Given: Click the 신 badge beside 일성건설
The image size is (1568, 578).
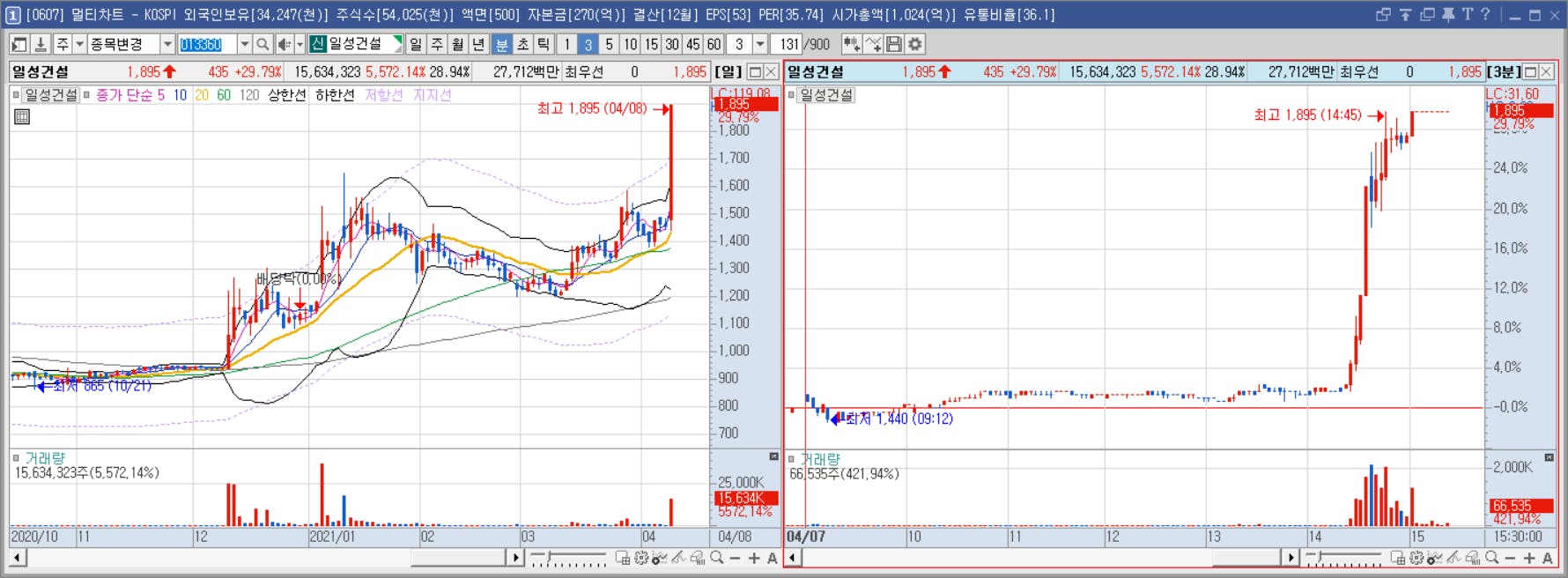Looking at the screenshot, I should click(317, 43).
